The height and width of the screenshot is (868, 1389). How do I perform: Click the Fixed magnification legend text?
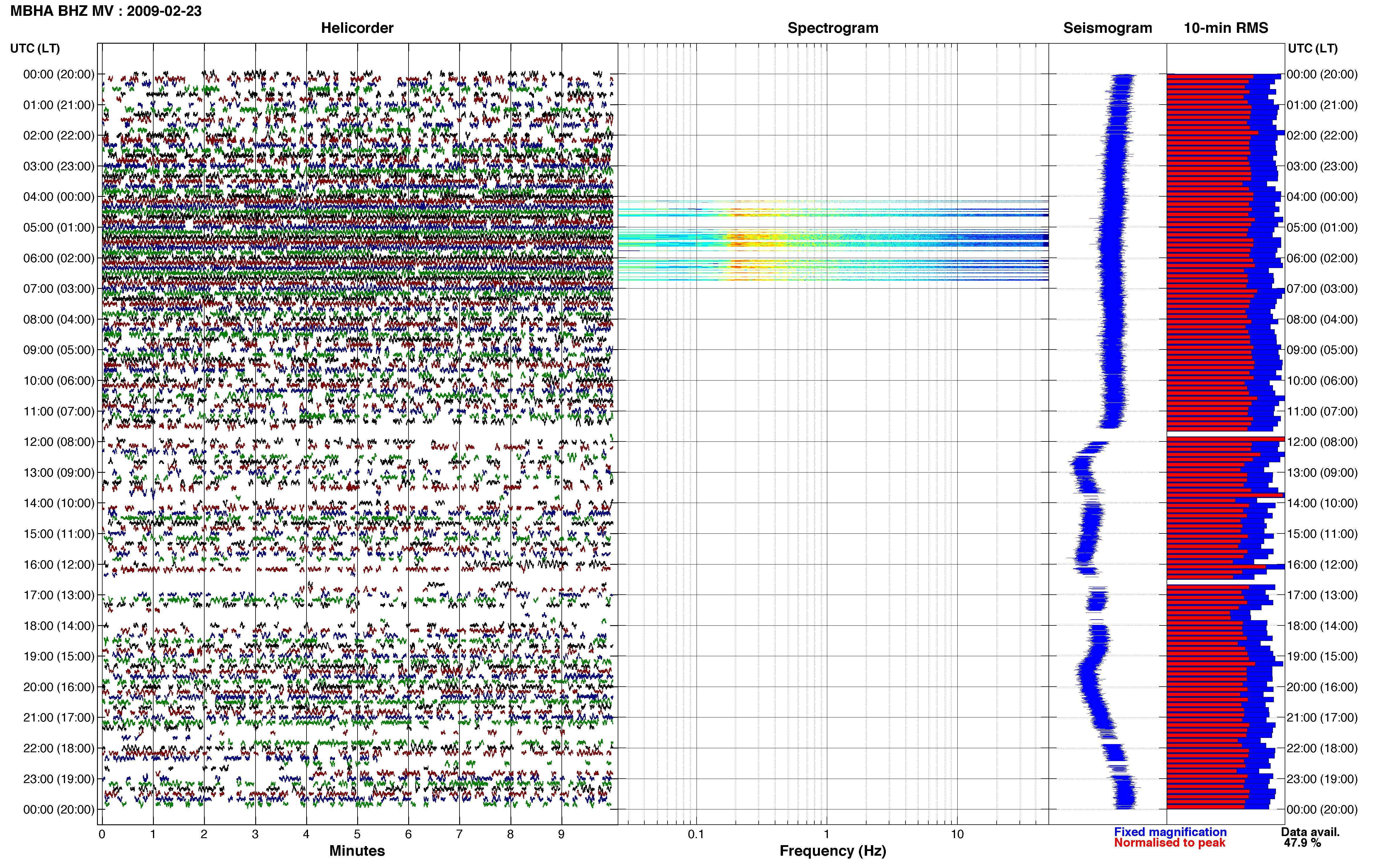[1170, 832]
